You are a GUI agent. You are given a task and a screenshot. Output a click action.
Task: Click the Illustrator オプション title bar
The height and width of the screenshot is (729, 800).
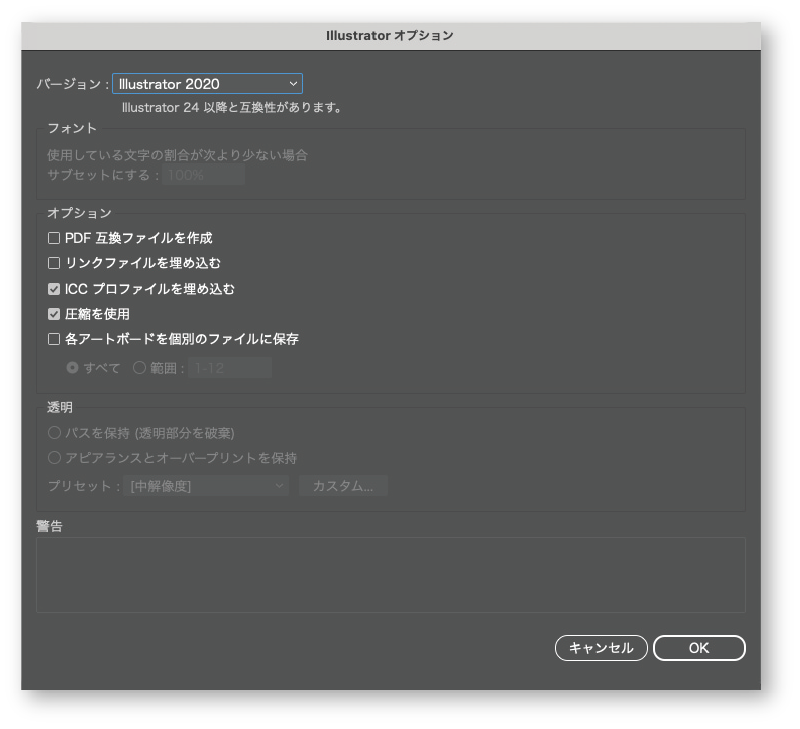point(391,36)
